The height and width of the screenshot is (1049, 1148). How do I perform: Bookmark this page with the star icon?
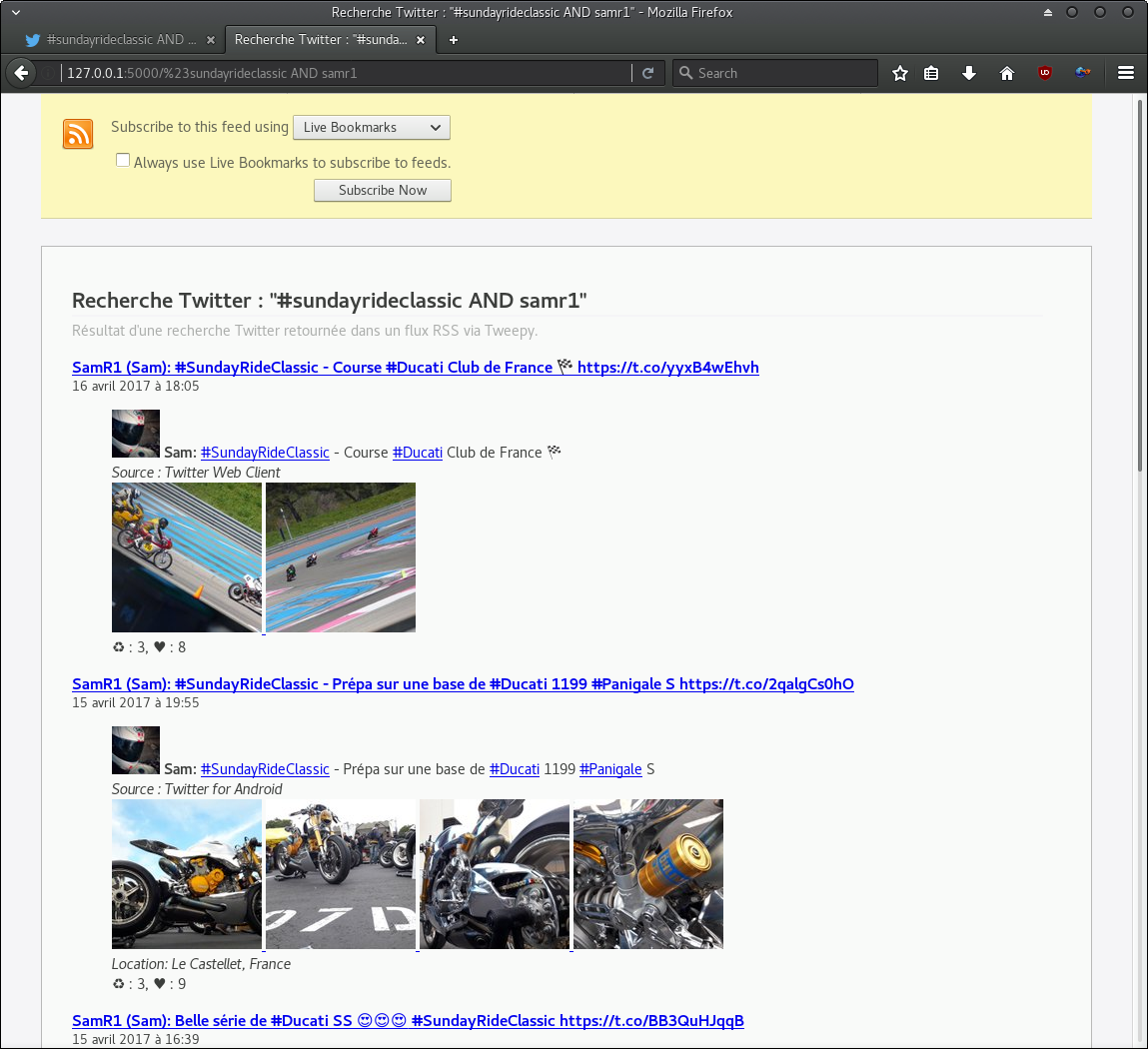pyautogui.click(x=900, y=73)
